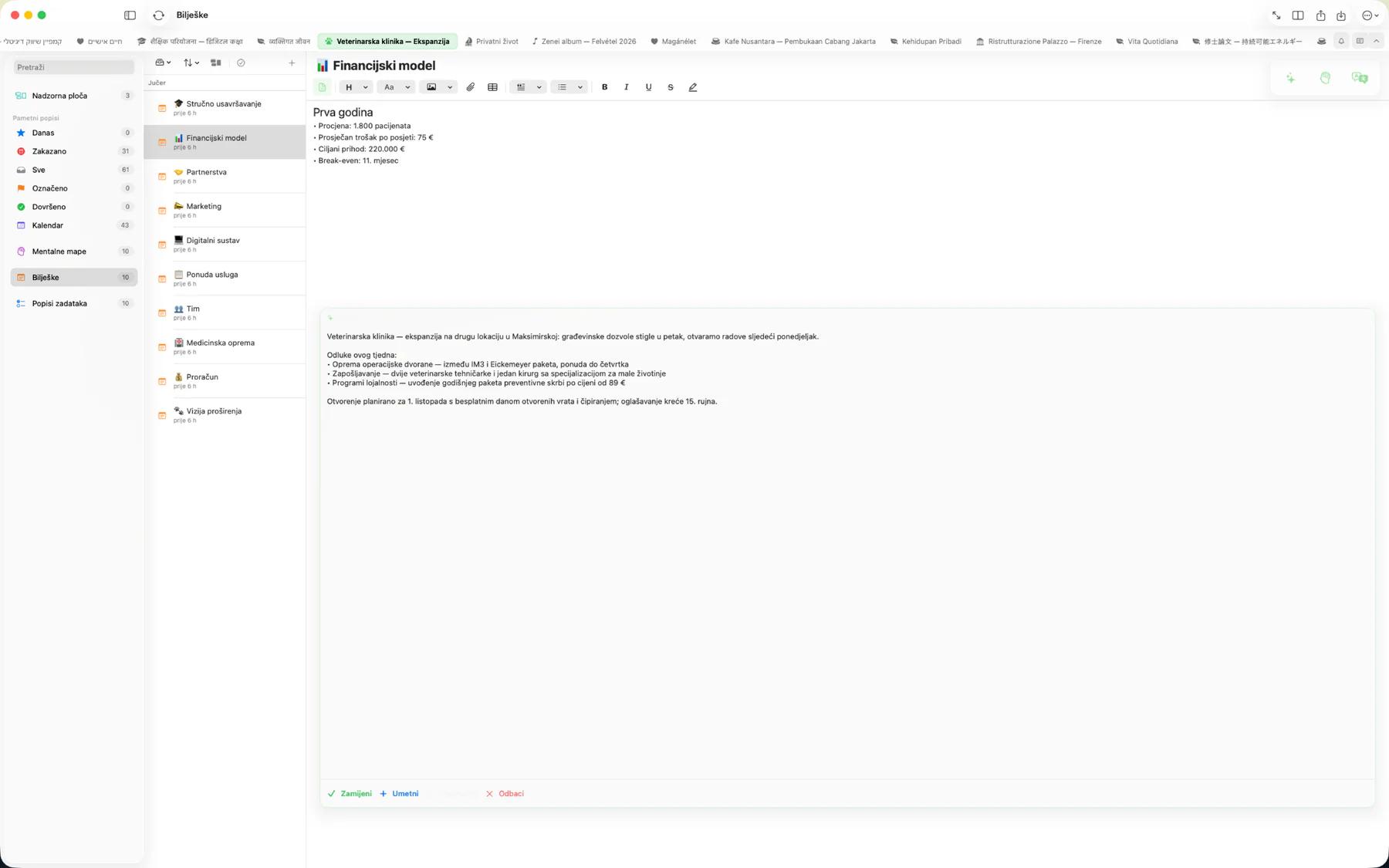Toggle the sidebar visibility icon
Image resolution: width=1389 pixels, height=868 pixels.
pos(130,15)
